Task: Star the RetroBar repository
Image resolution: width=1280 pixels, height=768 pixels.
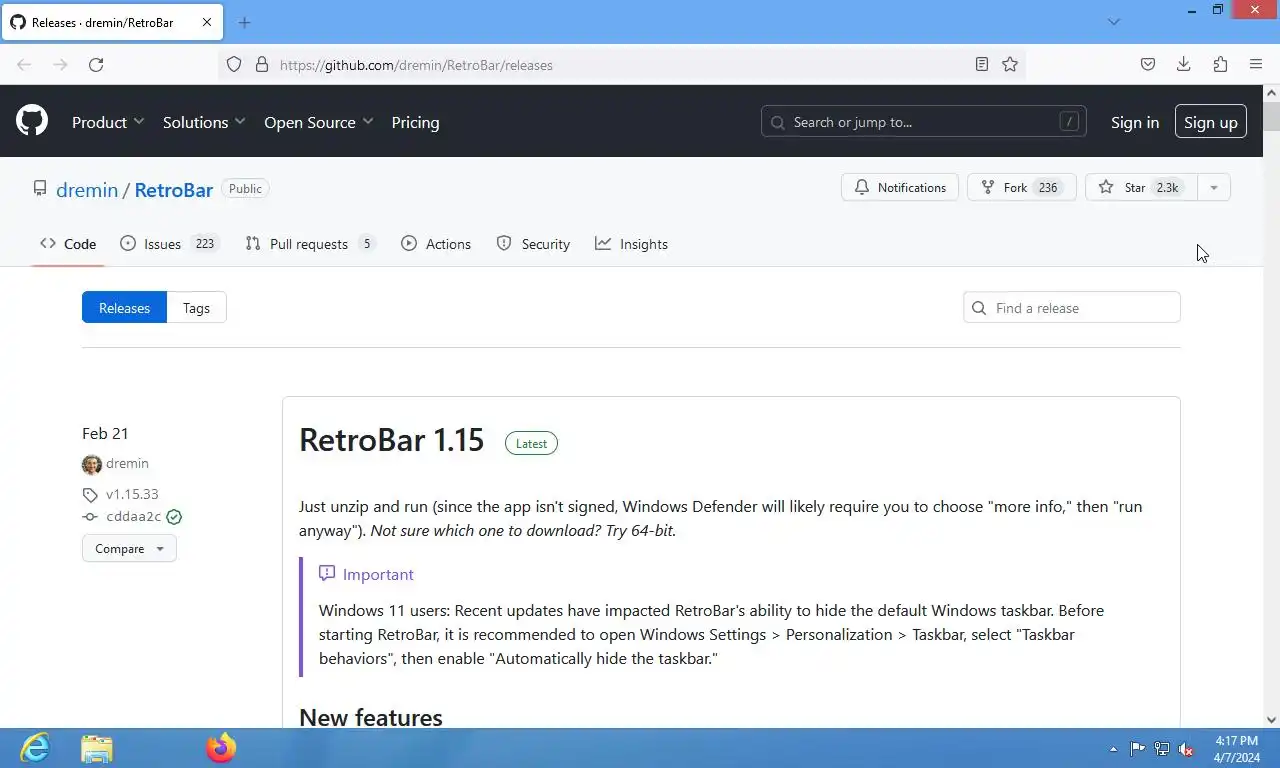Action: coord(1140,187)
